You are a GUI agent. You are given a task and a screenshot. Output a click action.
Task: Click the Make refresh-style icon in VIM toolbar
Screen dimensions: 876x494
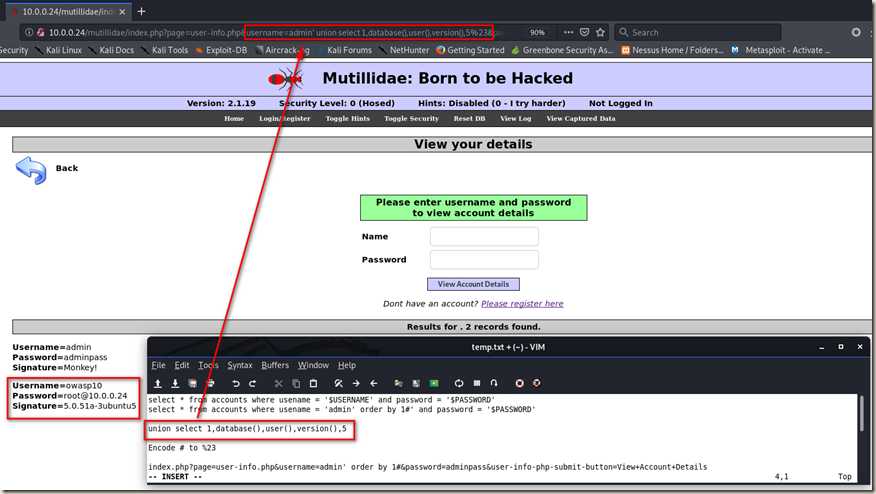459,383
